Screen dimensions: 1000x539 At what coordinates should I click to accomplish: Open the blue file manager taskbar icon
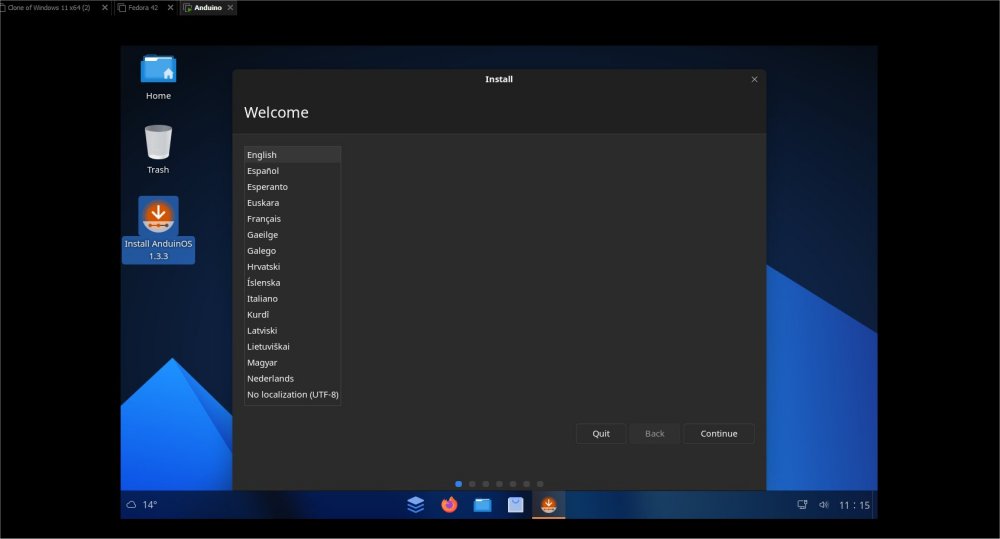(482, 505)
